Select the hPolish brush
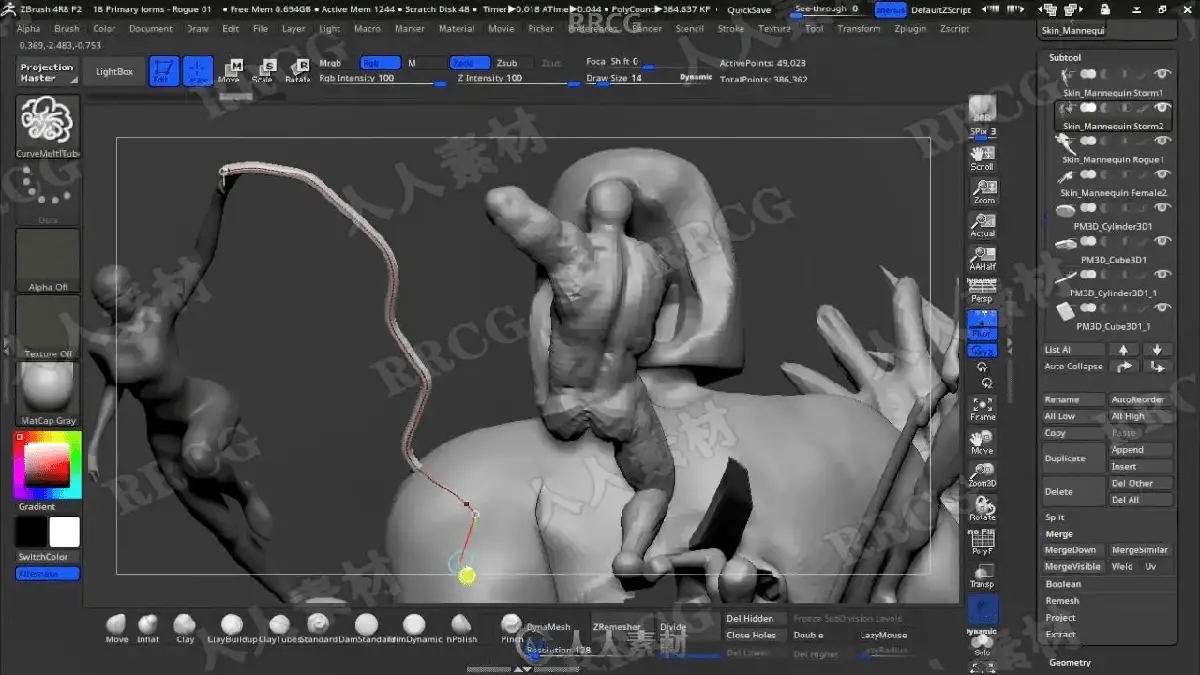Screen dimensions: 1200x675 (x=461, y=629)
